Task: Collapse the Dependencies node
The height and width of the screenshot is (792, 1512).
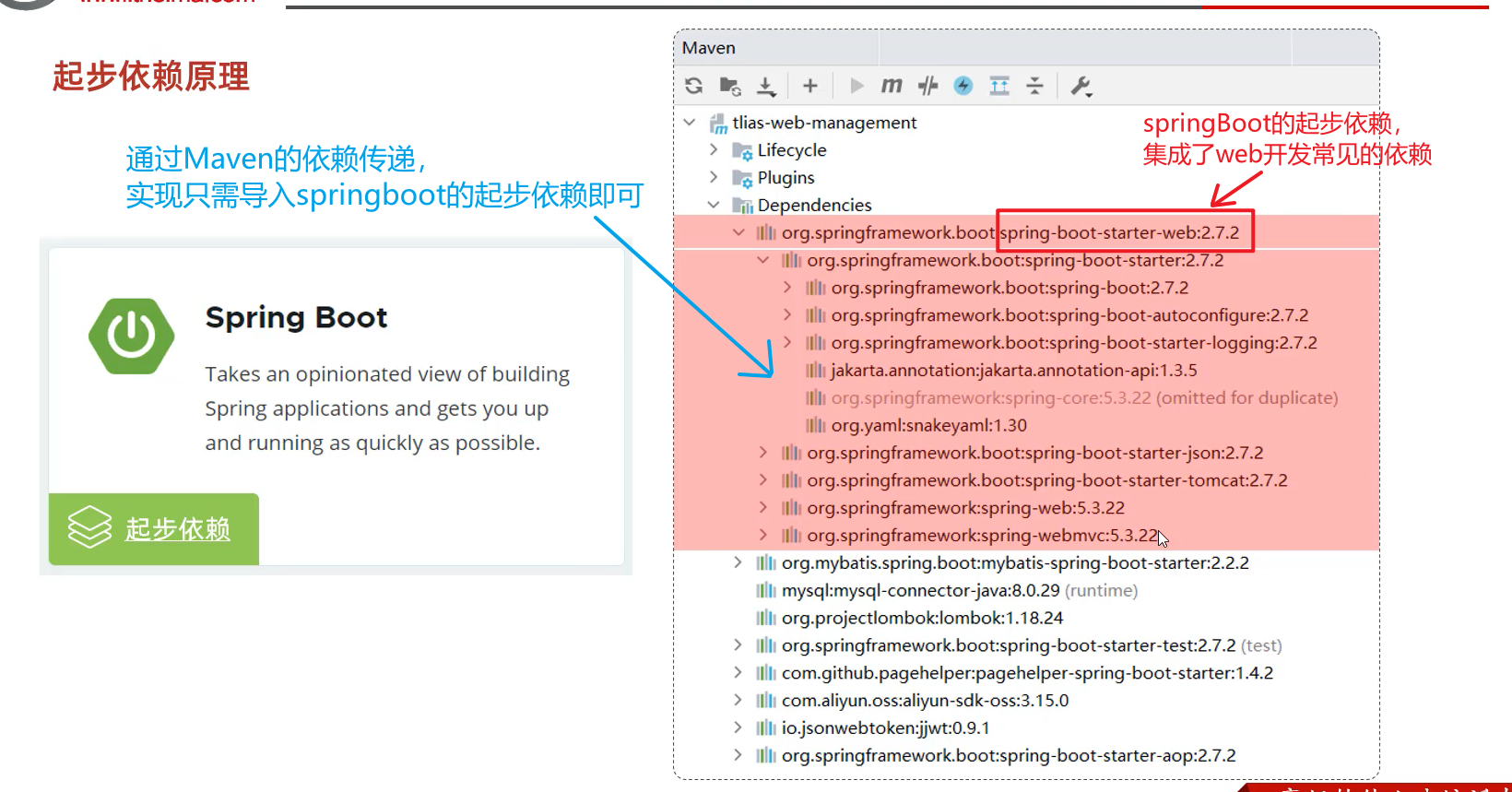Action: point(714,205)
